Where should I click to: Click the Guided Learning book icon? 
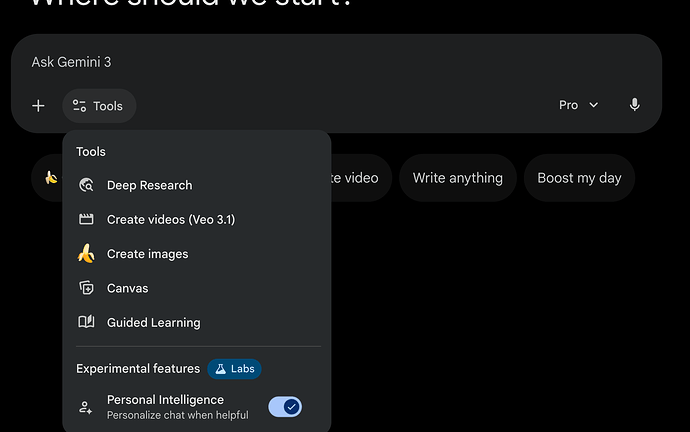tap(86, 322)
